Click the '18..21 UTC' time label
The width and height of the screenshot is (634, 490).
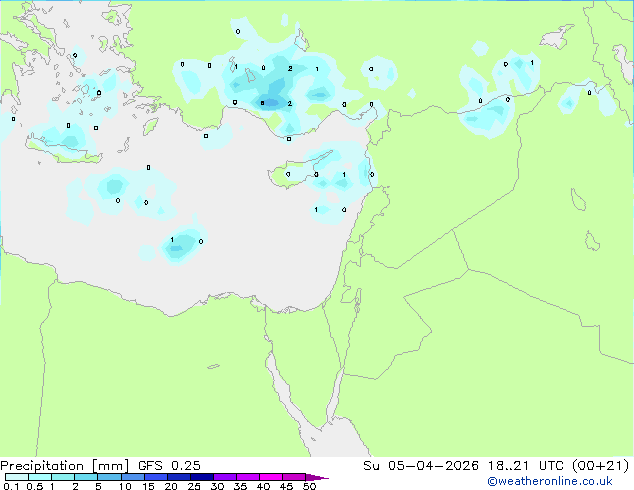coord(527,466)
